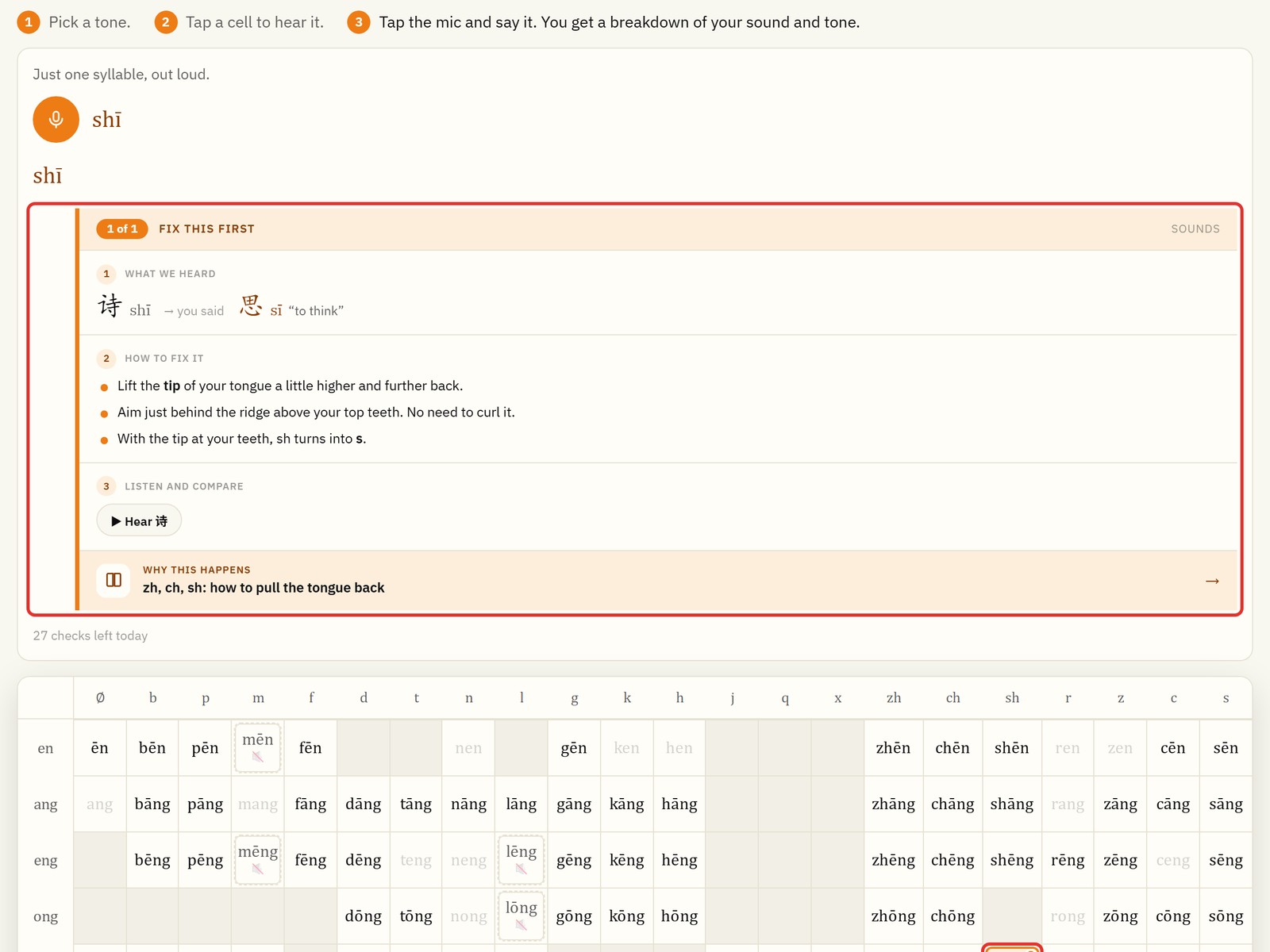Tap the fēng cell
The width and height of the screenshot is (1270, 952).
pos(310,861)
